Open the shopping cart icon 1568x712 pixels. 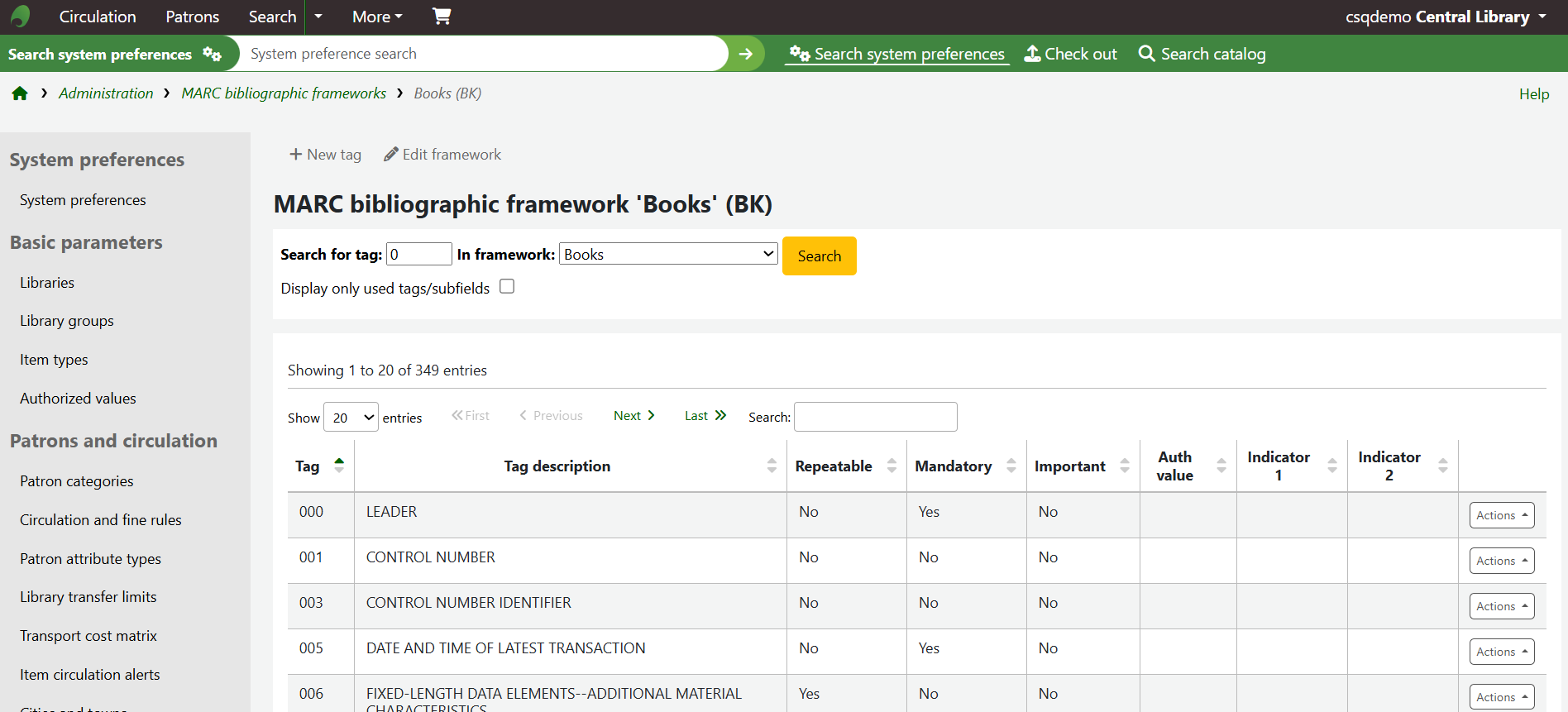pyautogui.click(x=442, y=17)
